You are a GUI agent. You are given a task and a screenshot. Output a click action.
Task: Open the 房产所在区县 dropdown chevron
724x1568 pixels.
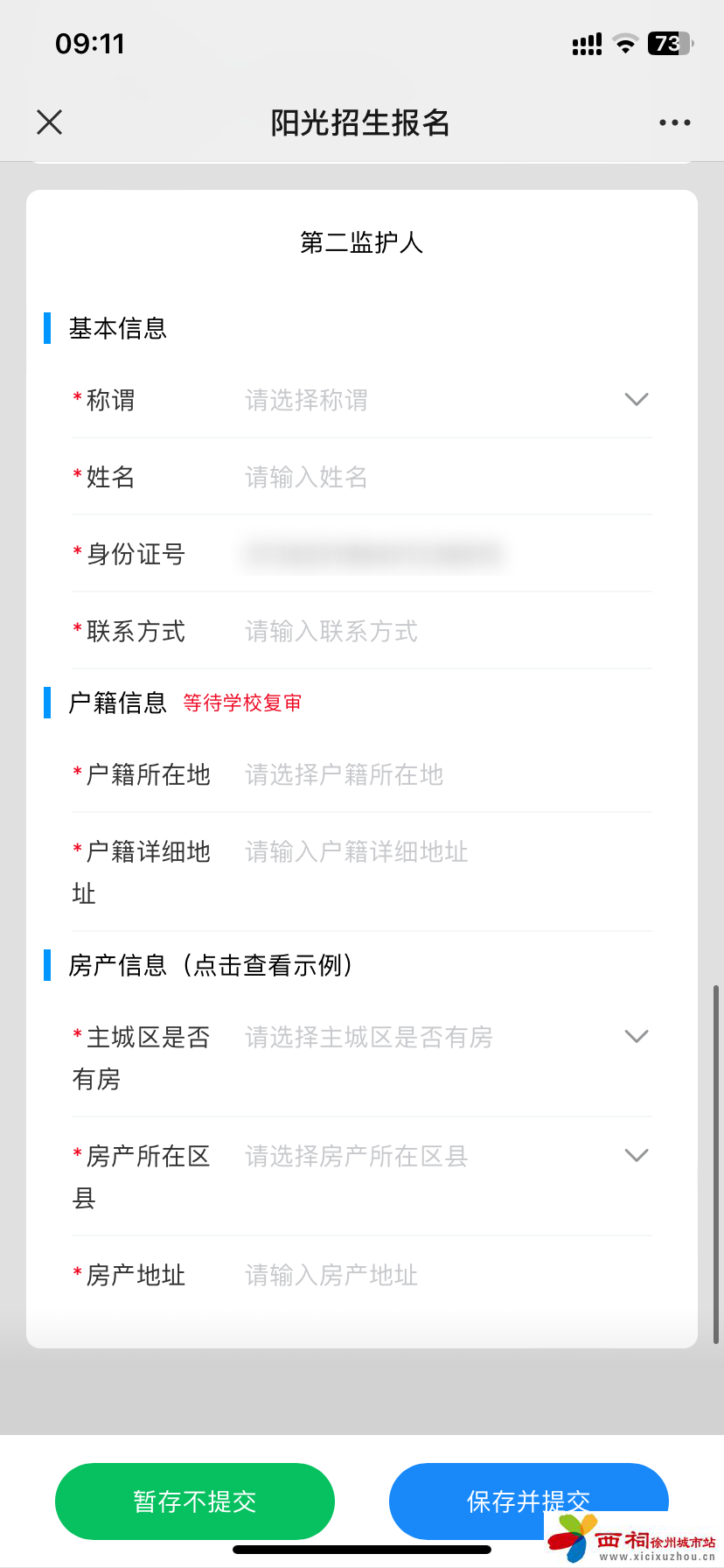click(x=637, y=1156)
